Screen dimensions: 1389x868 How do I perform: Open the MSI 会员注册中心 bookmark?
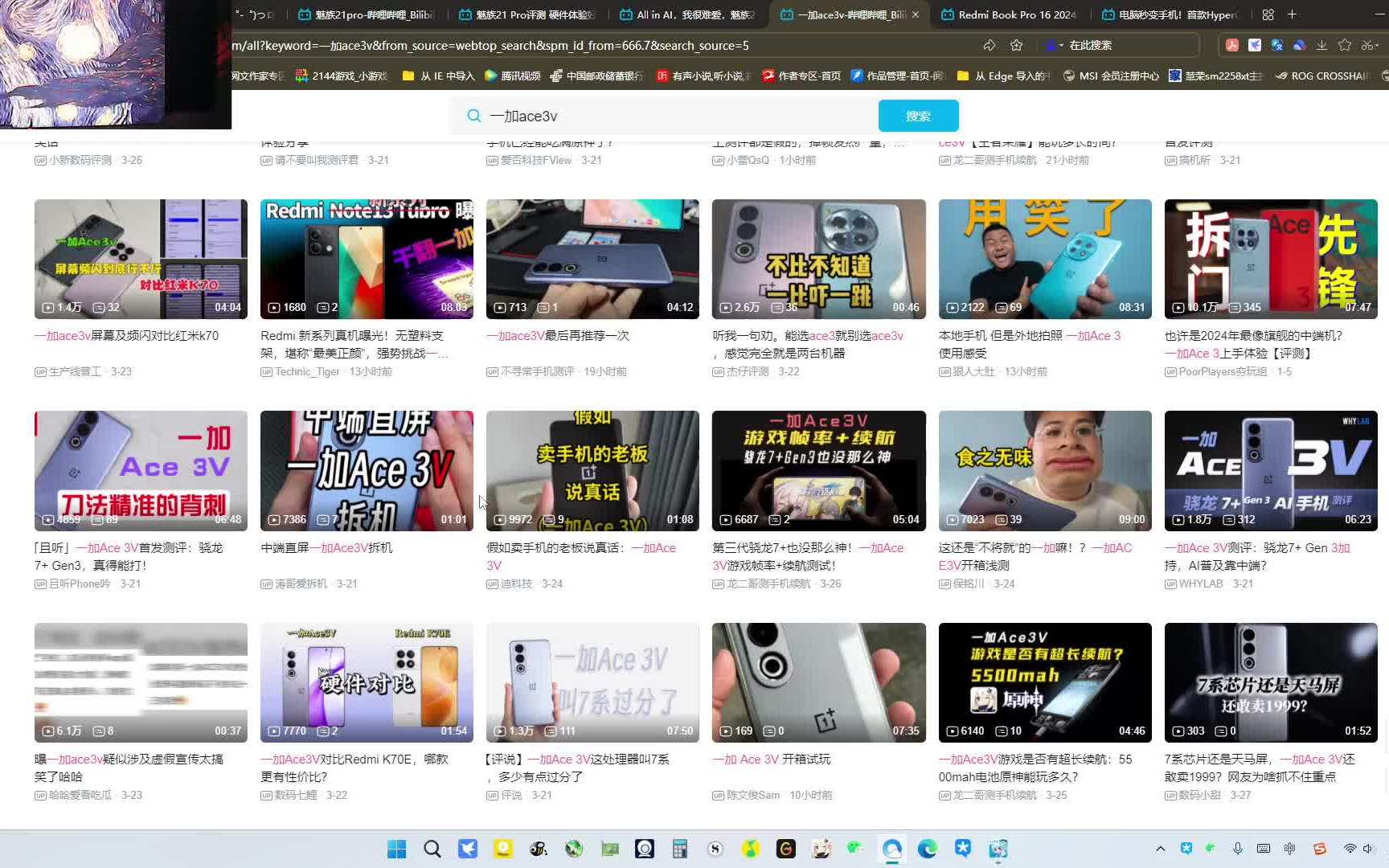pos(1111,76)
